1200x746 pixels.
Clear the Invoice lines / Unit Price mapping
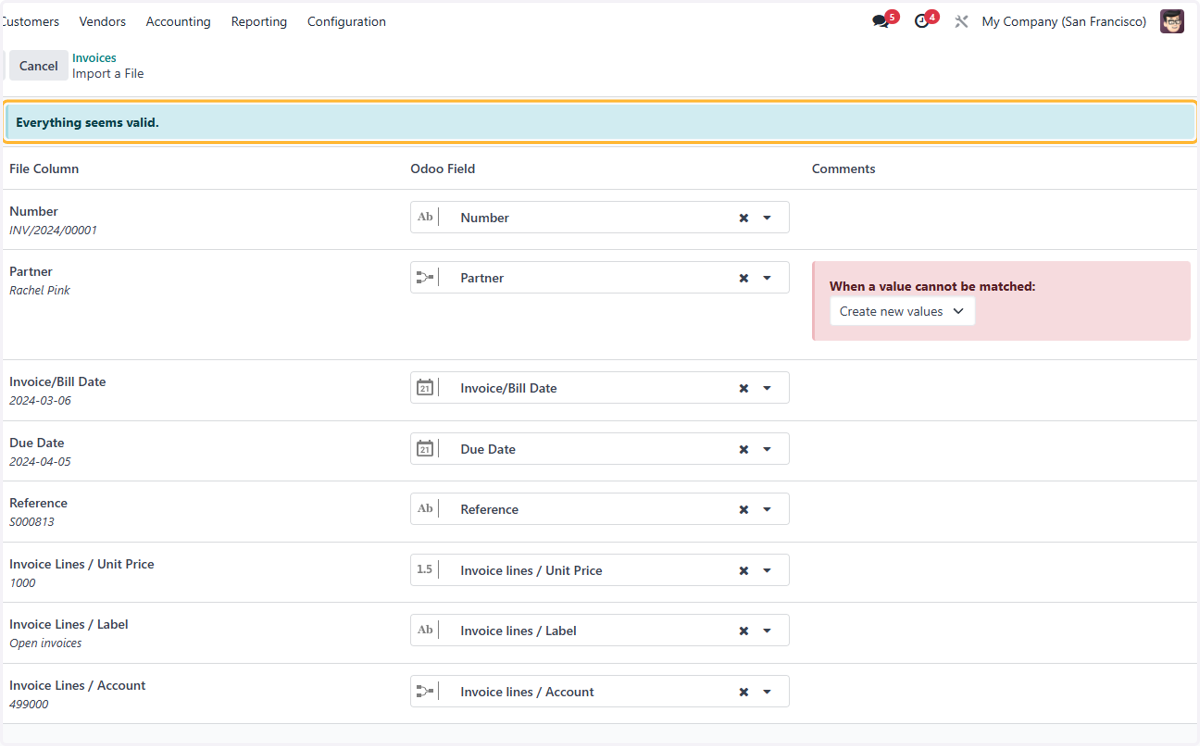[x=744, y=570]
